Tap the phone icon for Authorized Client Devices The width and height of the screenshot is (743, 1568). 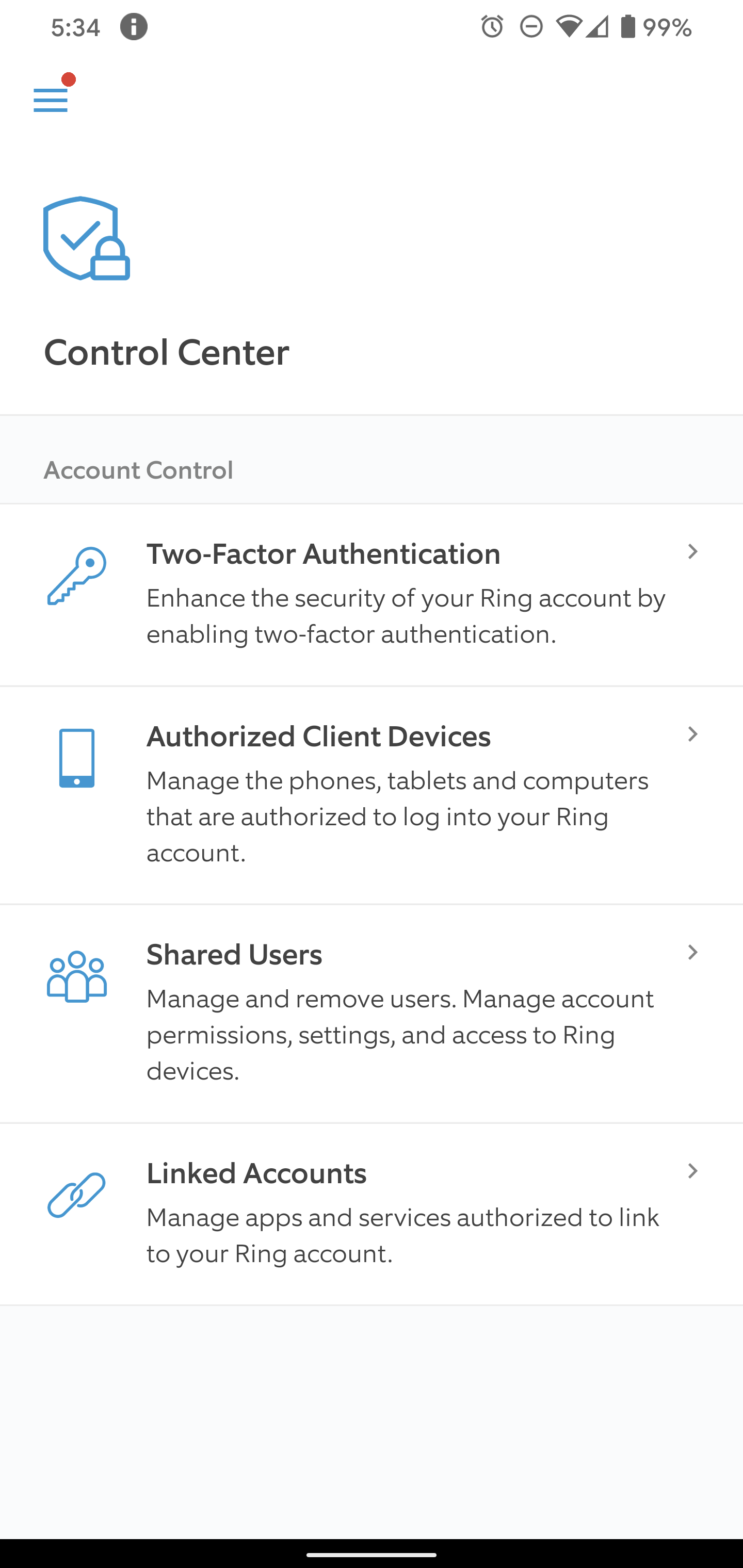coord(77,758)
